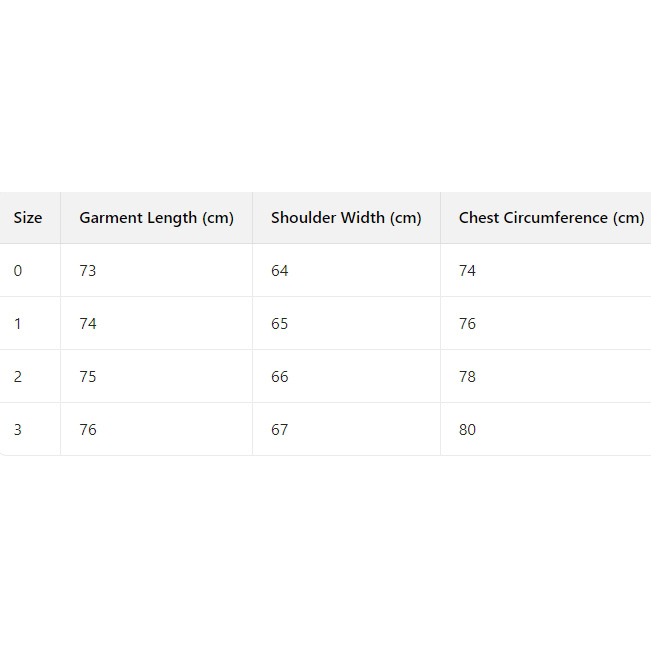Select the size 3 cell
Viewport: 651px width, 651px height.
tap(18, 430)
